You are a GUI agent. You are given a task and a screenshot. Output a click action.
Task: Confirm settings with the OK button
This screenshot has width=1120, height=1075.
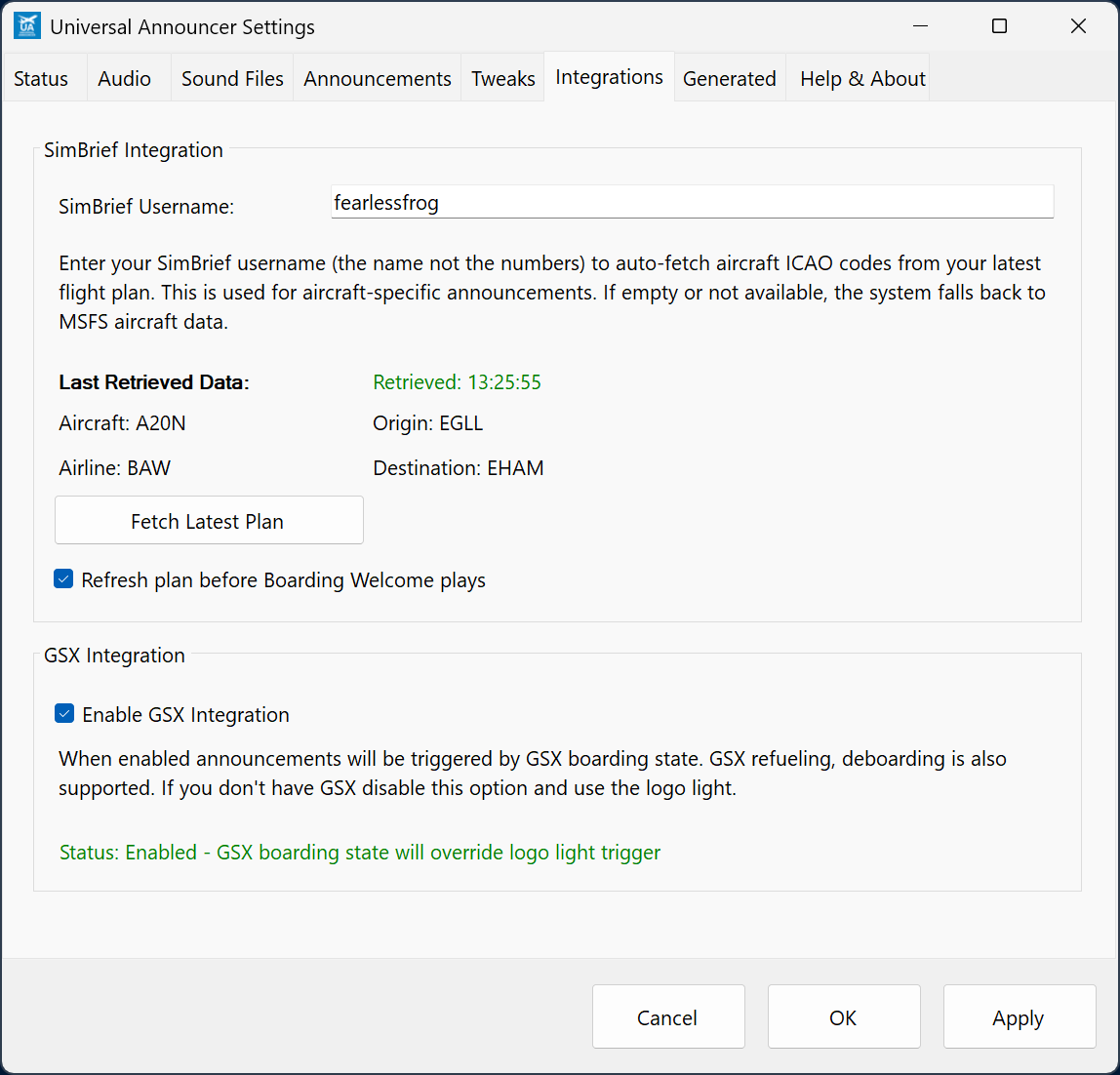pyautogui.click(x=844, y=1017)
